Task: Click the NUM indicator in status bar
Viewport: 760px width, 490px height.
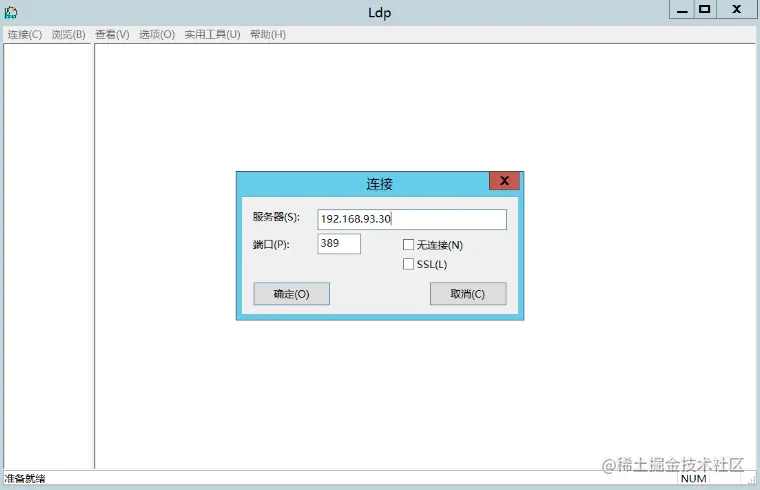Action: click(x=693, y=478)
